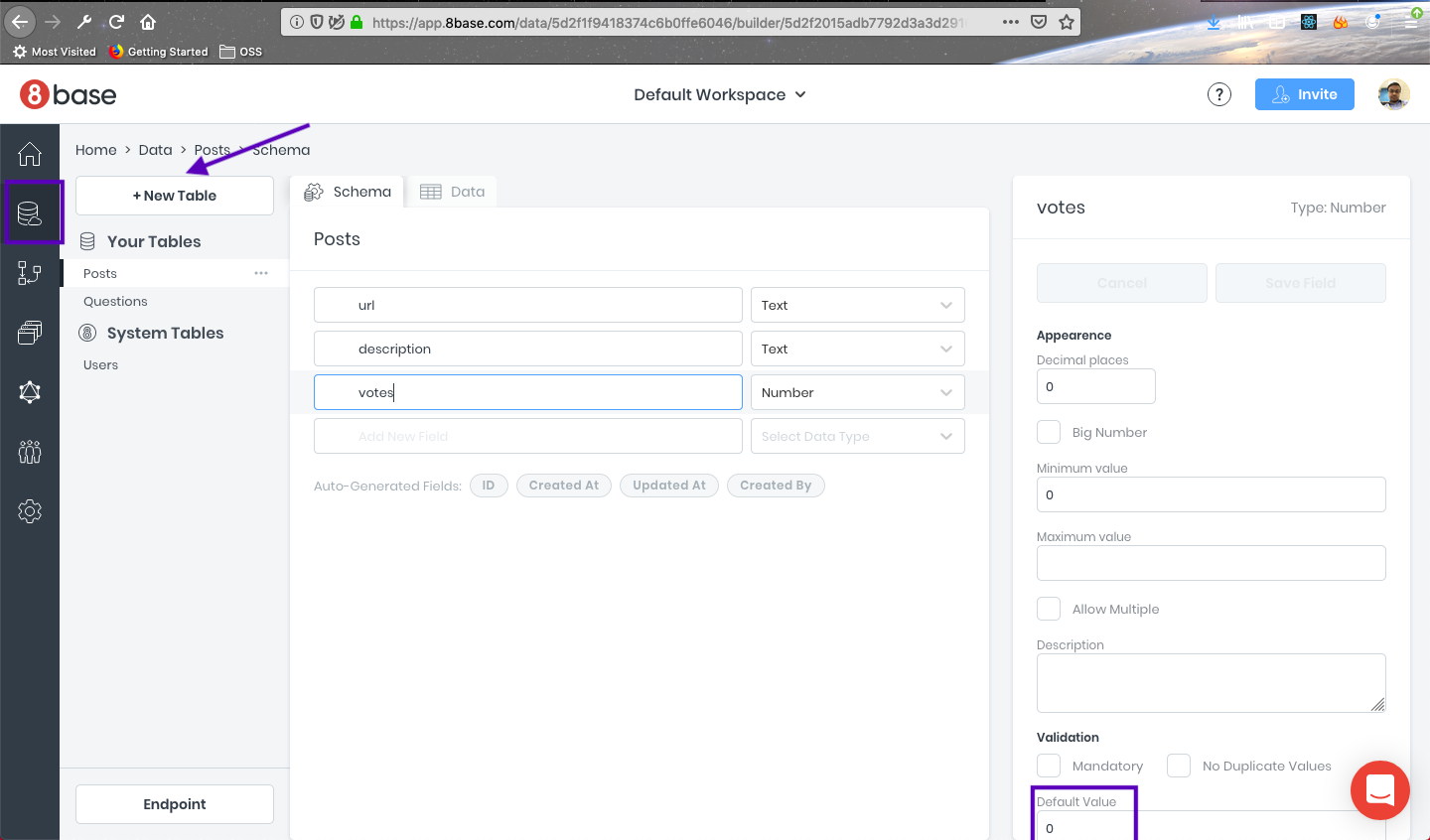Switch to the Schema tab
The width and height of the screenshot is (1430, 840).
348,192
